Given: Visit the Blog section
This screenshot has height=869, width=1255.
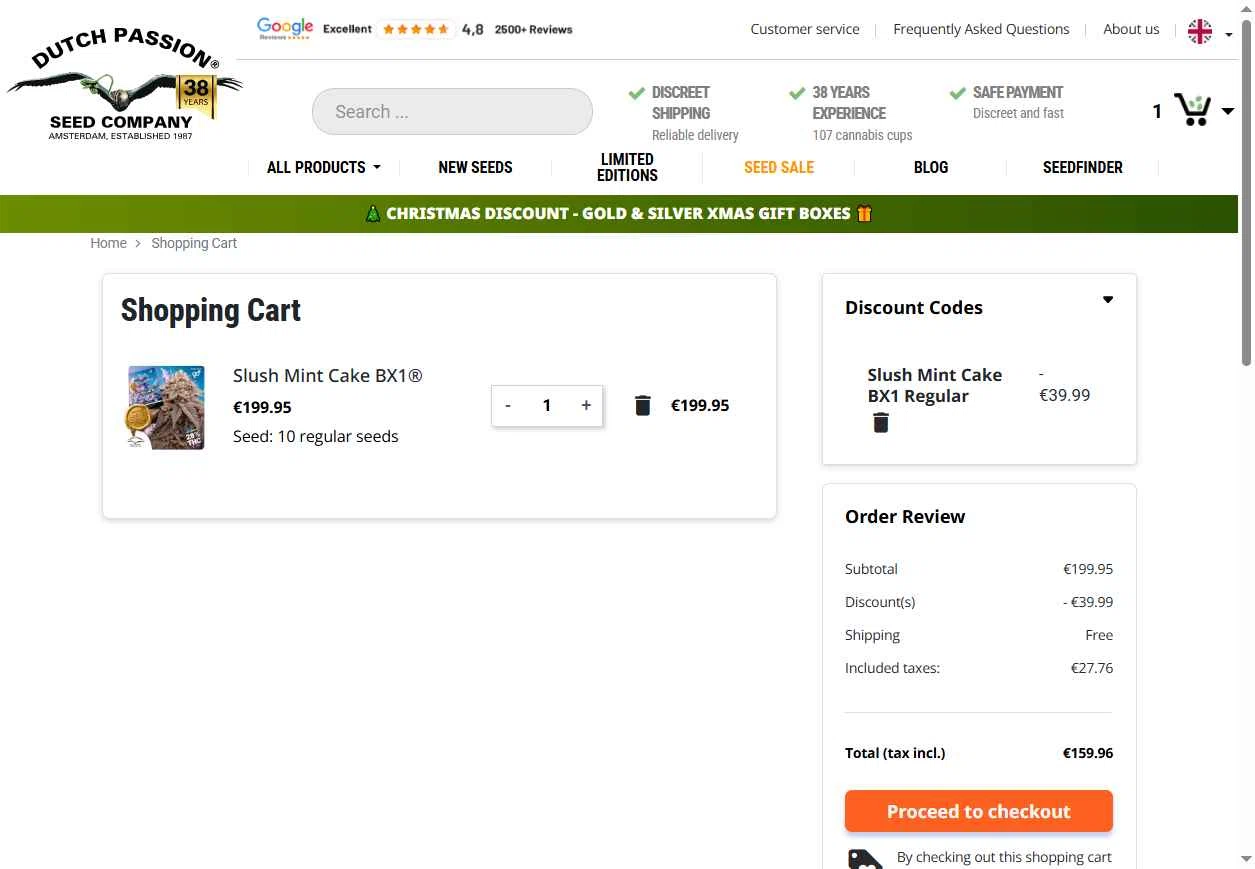Looking at the screenshot, I should pyautogui.click(x=931, y=167).
